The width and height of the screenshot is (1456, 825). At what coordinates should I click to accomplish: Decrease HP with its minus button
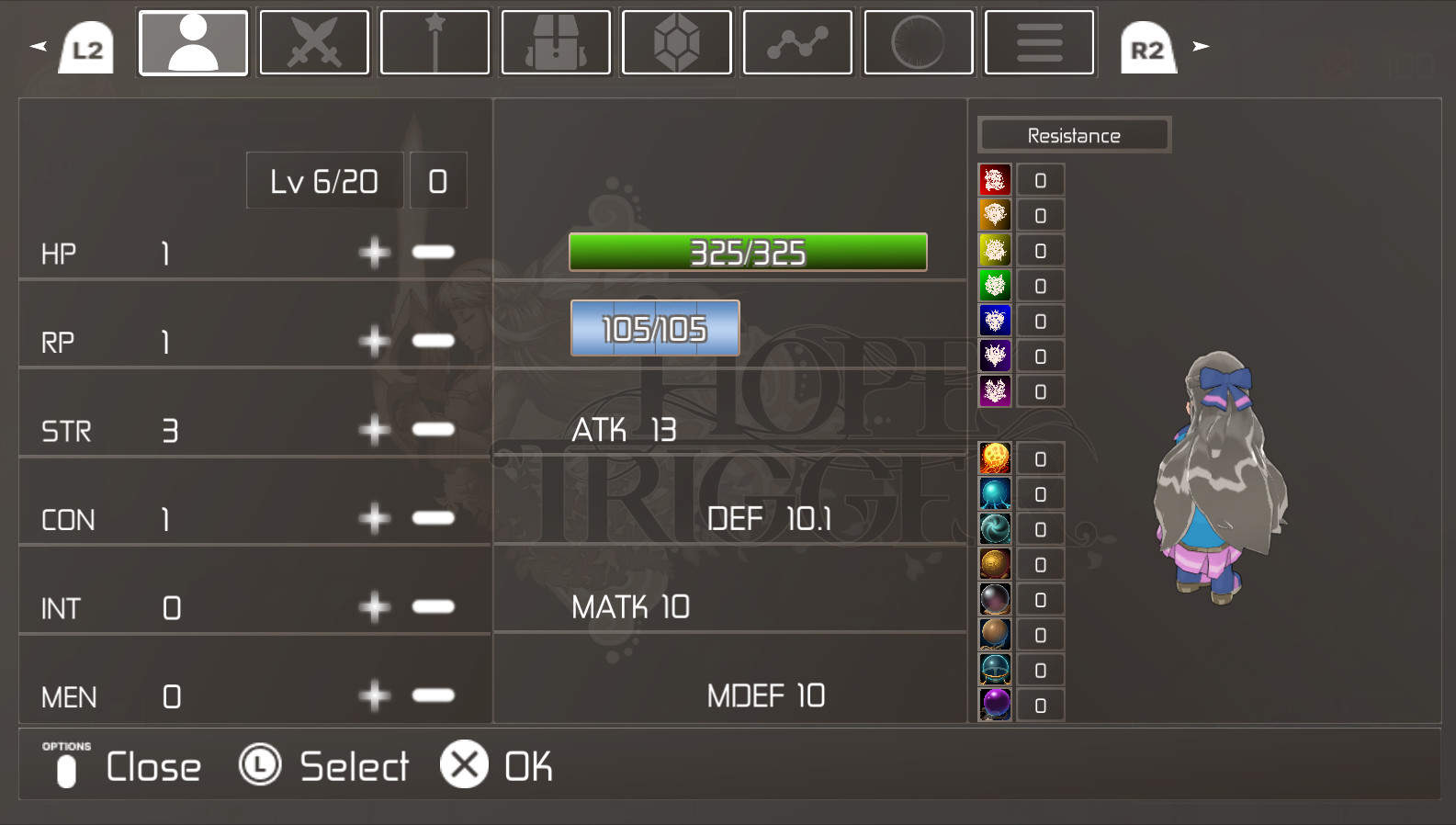(434, 252)
